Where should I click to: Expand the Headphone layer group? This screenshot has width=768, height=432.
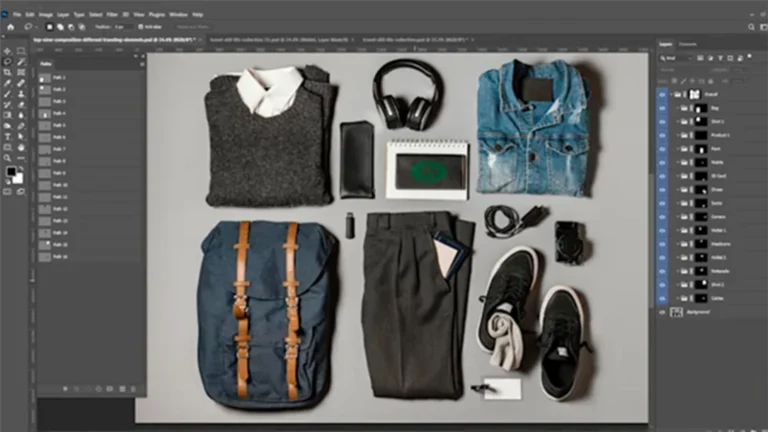678,243
